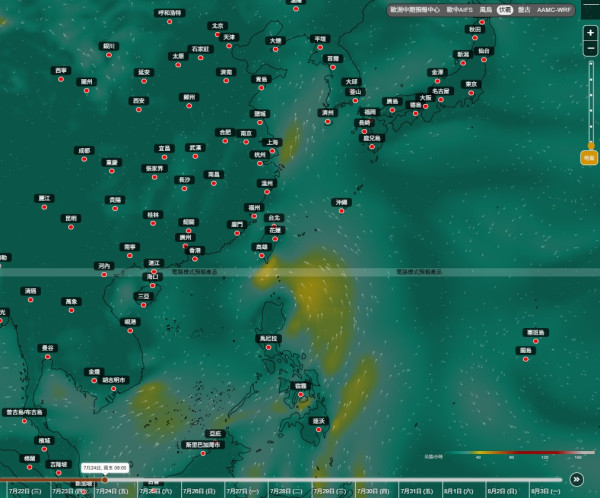The image size is (600, 498).
Task: Click the 石家莊 city label
Action: coord(201,49)
